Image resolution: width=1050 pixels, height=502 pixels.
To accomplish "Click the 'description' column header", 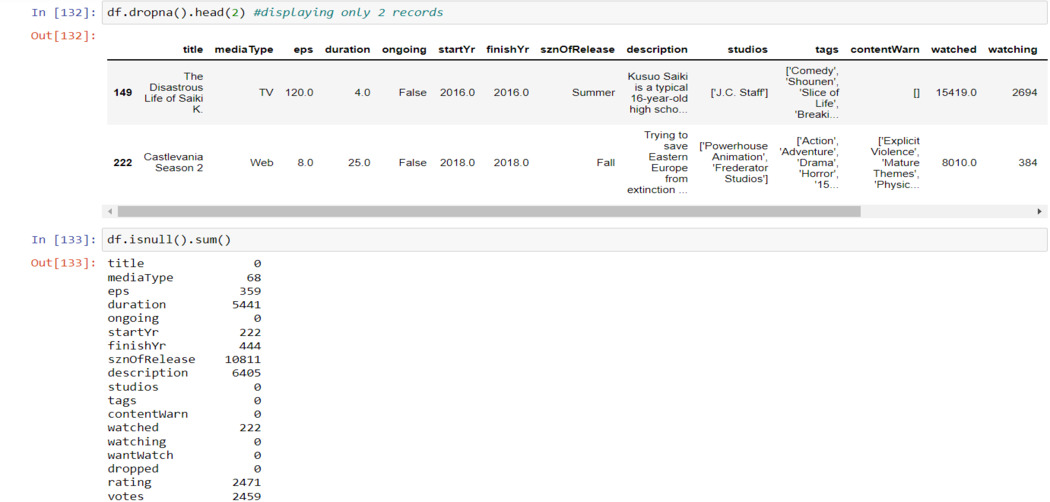I will tap(657, 49).
